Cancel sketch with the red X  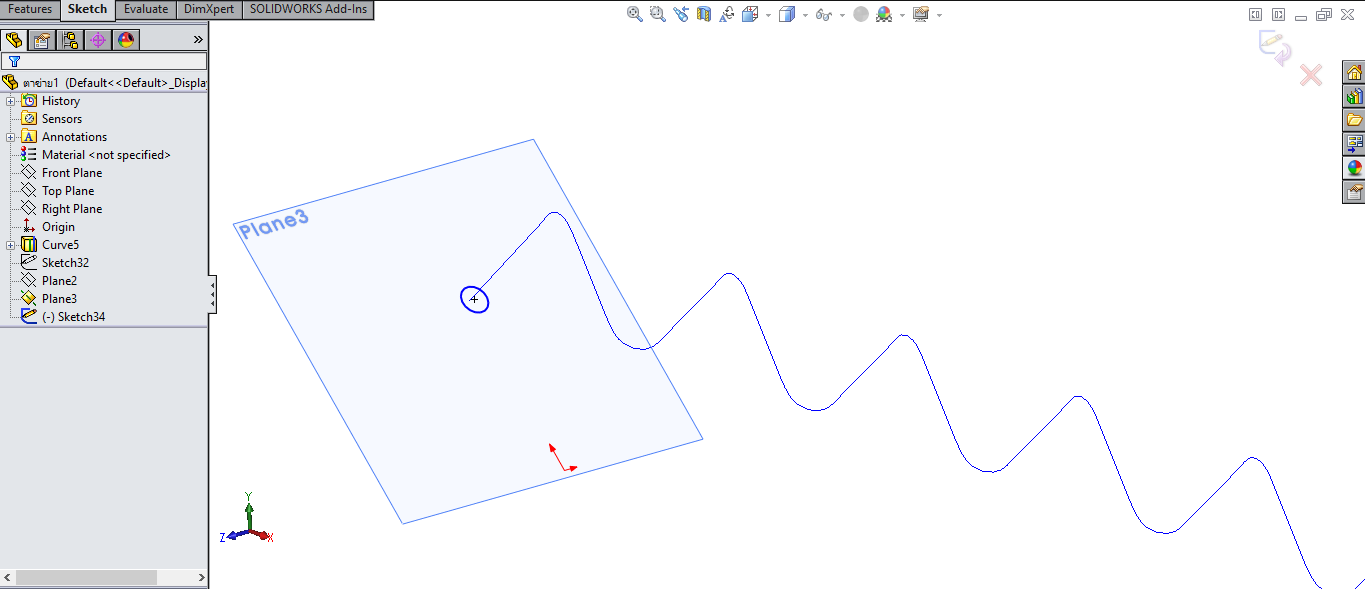pos(1310,75)
